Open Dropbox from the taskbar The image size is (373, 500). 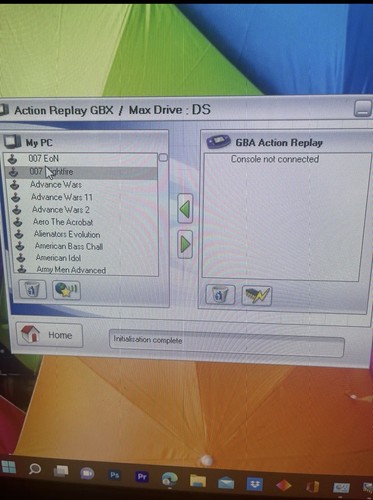(254, 484)
